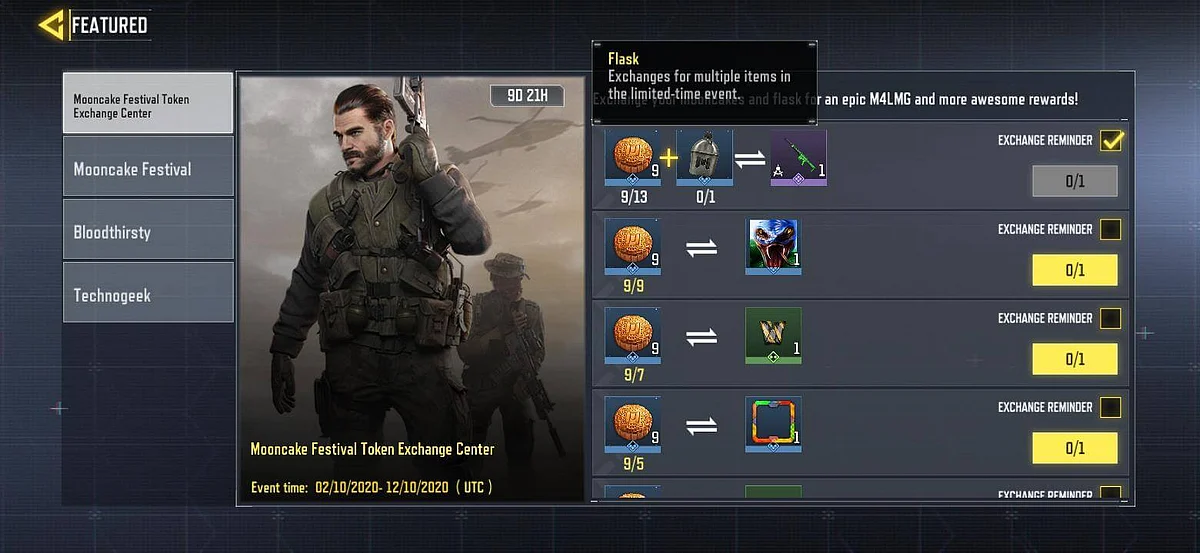Click the soldier character banner image
This screenshot has width=1200, height=553.
tap(411, 289)
